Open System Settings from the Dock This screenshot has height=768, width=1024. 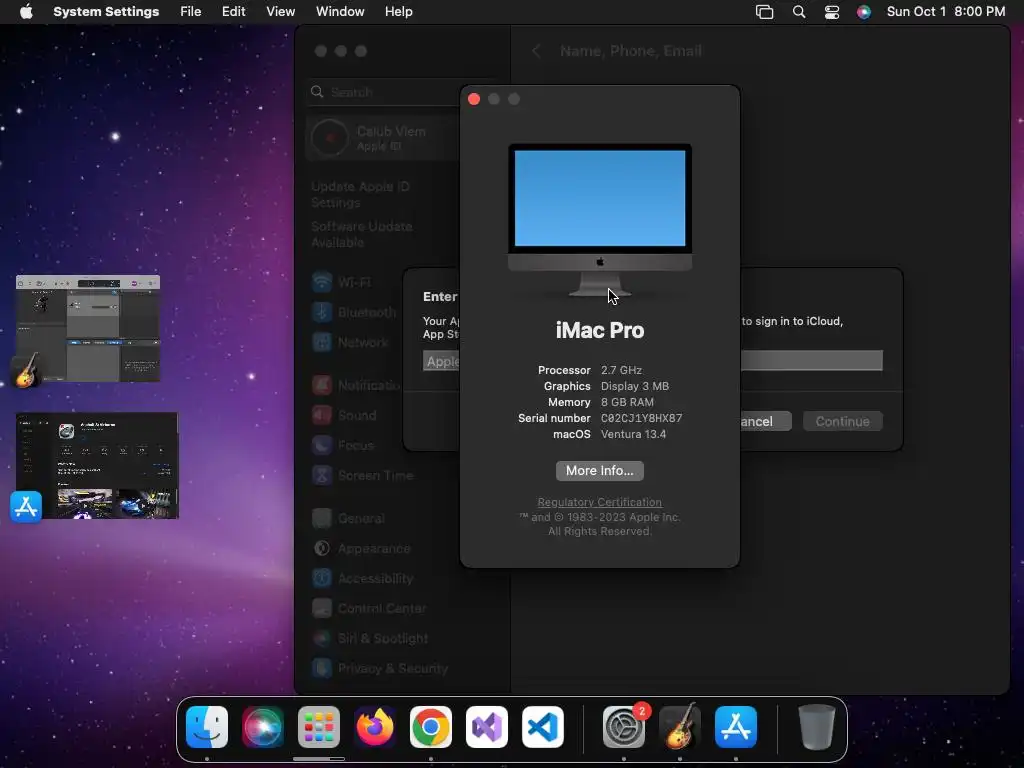pyautogui.click(x=624, y=727)
